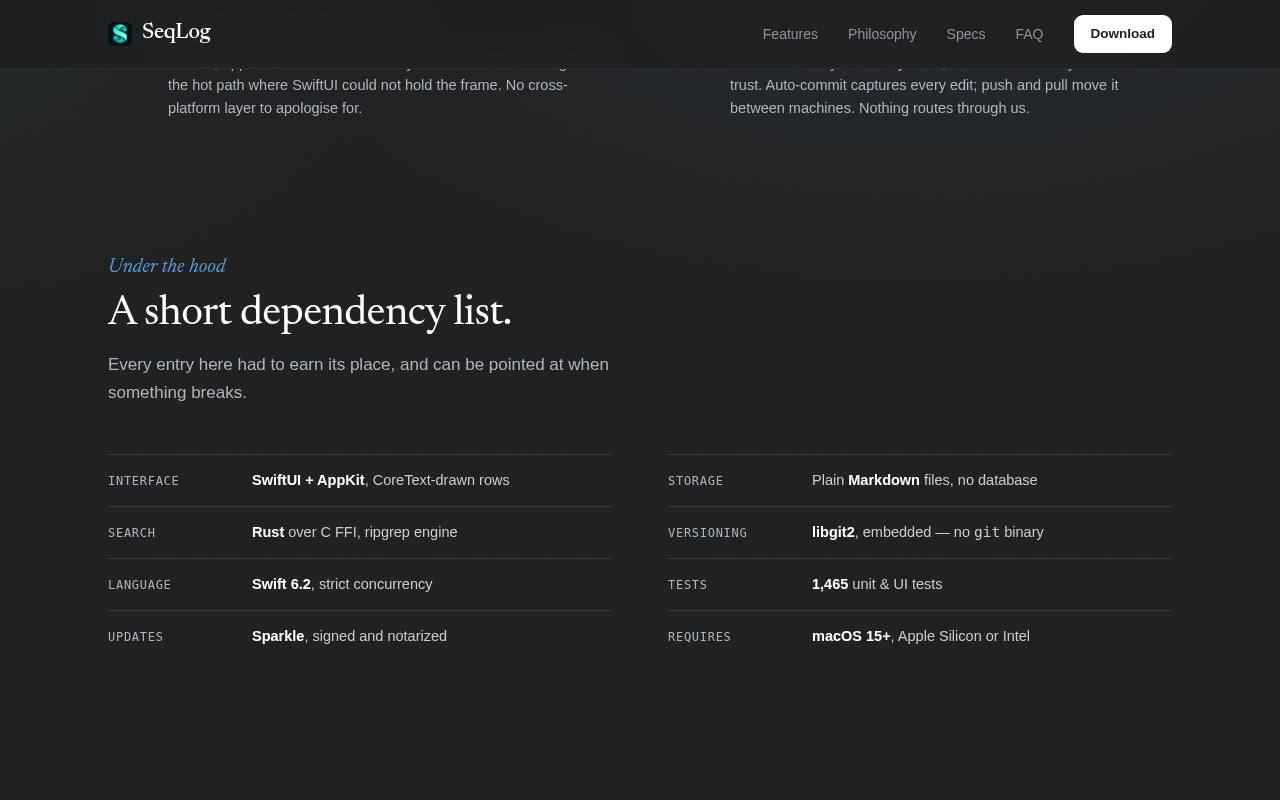Select 'SwiftUI + AppKit' text
The width and height of the screenshot is (1280, 800).
(x=308, y=480)
